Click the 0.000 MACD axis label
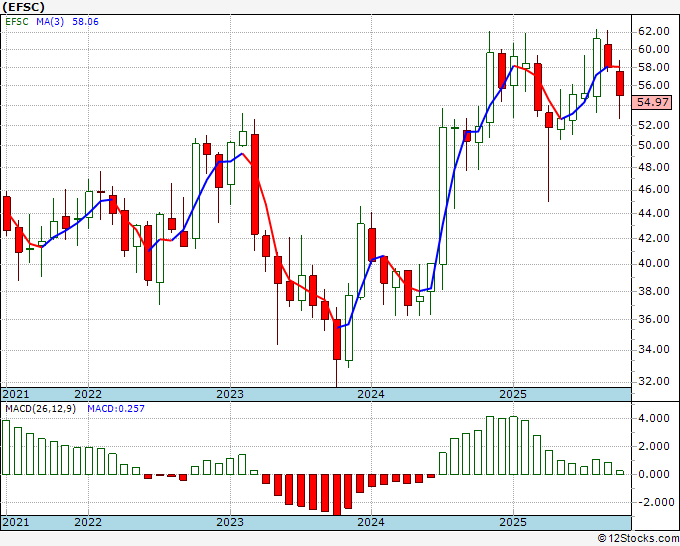680x546 pixels. 654,474
